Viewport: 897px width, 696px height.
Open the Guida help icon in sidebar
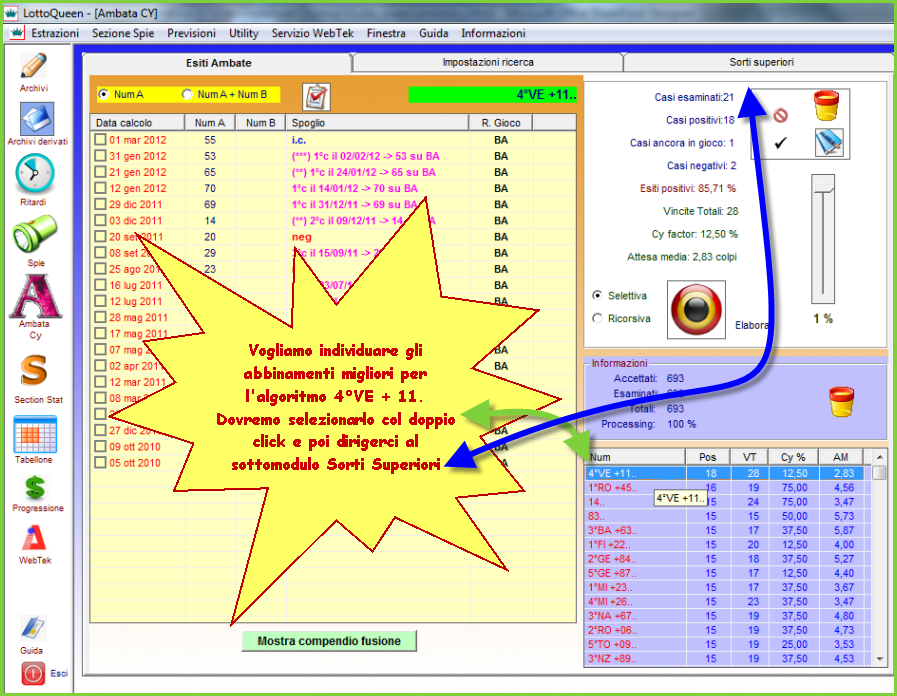(33, 628)
